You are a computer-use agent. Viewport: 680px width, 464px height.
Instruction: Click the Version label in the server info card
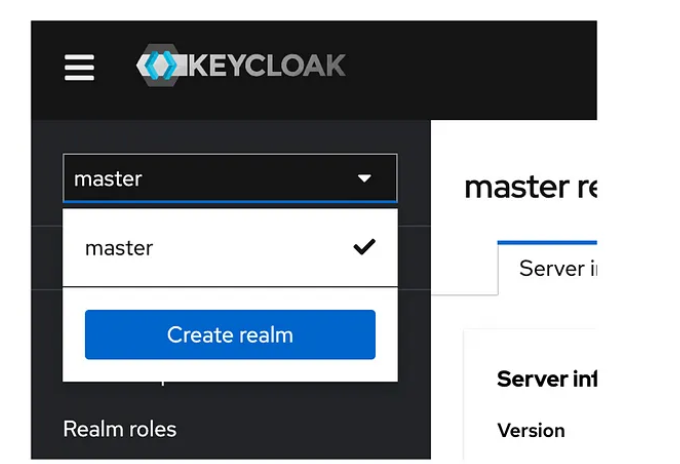[x=531, y=430]
